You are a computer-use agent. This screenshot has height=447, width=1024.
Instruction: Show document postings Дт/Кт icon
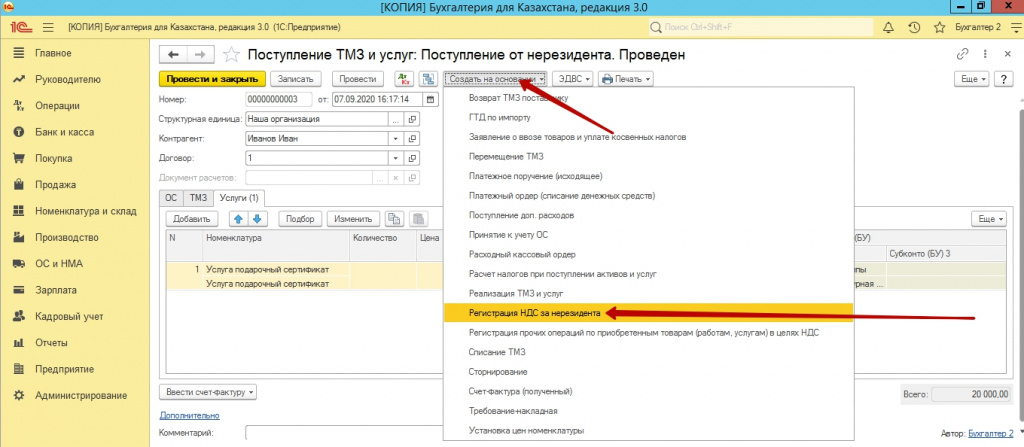404,79
